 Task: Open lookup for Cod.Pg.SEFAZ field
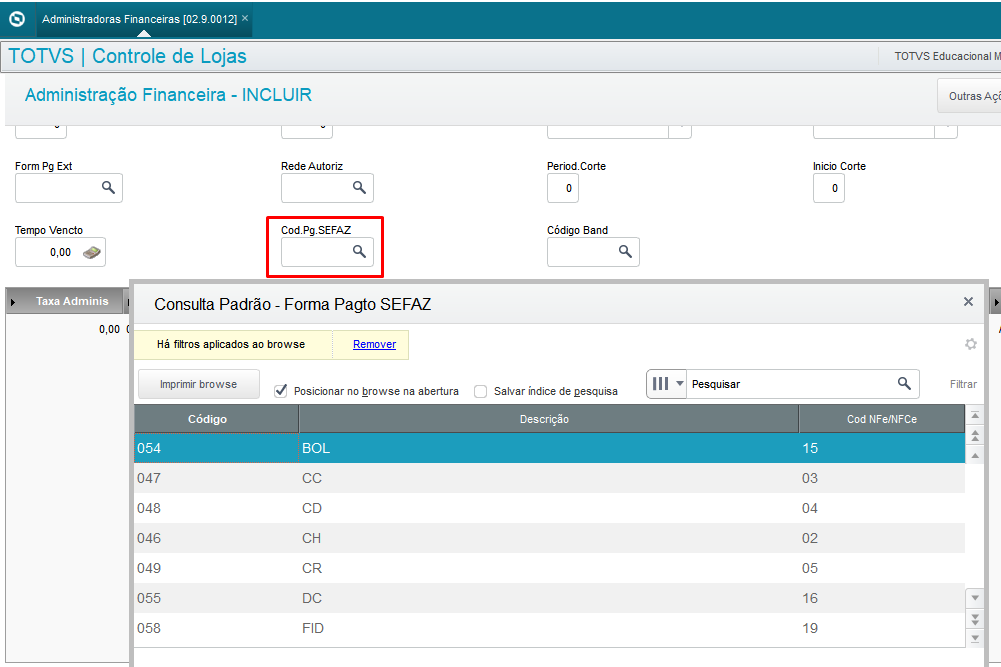pos(359,251)
